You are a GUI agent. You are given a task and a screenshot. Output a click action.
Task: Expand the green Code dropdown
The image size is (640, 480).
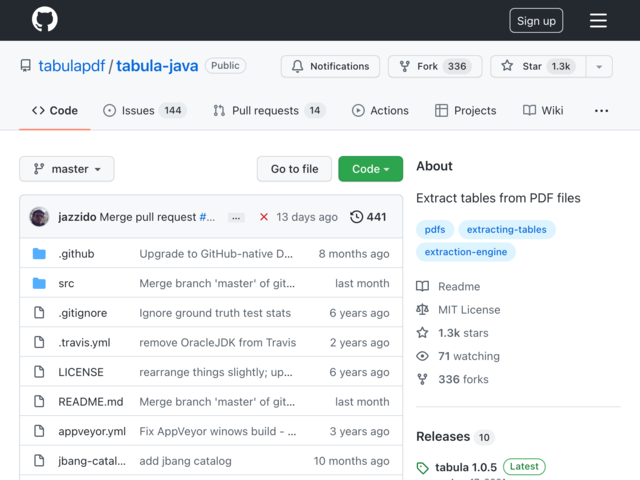(370, 169)
